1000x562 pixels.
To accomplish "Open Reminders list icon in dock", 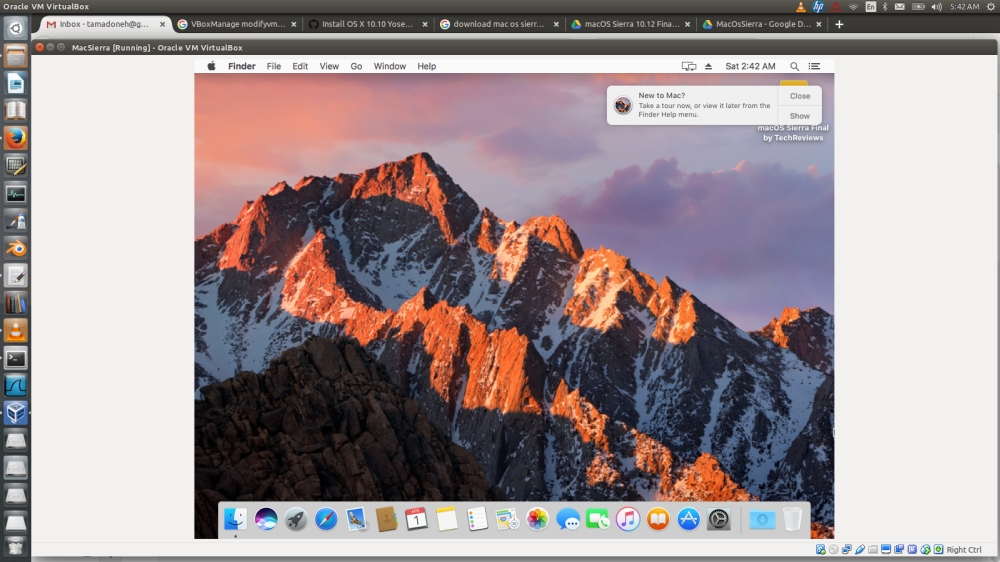I will (x=477, y=519).
